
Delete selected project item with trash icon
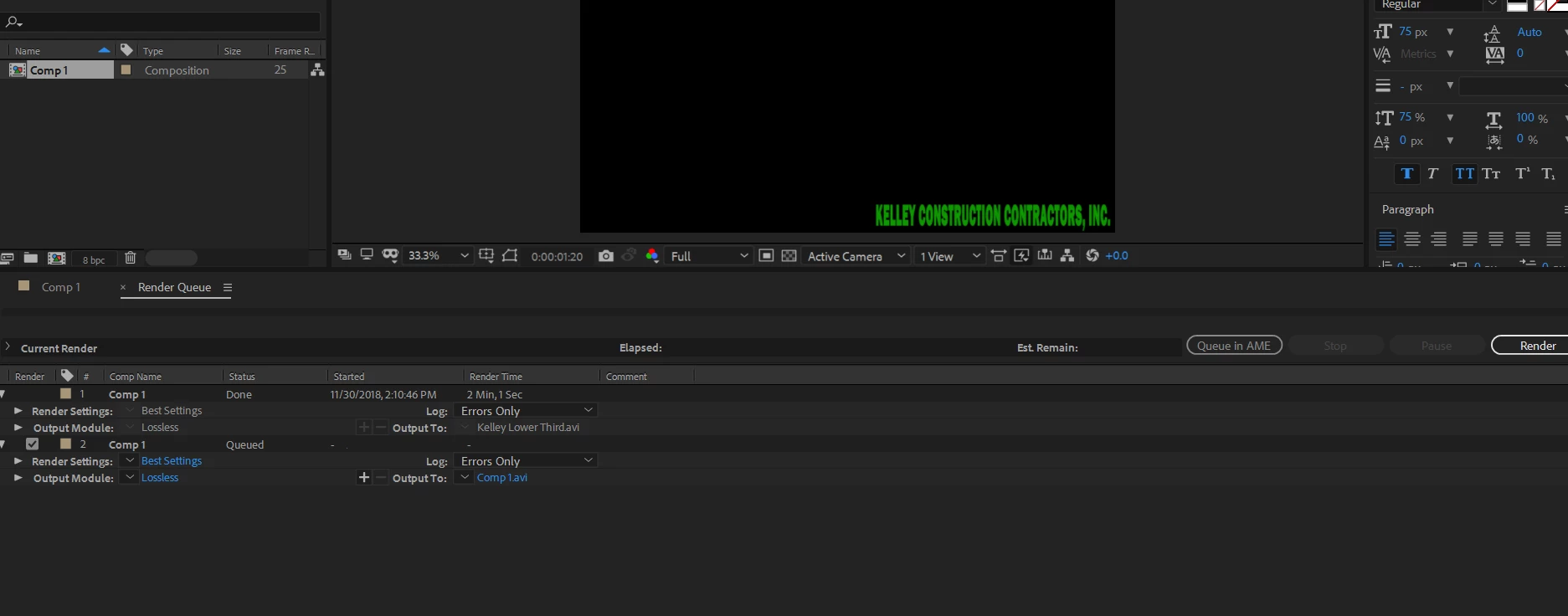click(131, 258)
